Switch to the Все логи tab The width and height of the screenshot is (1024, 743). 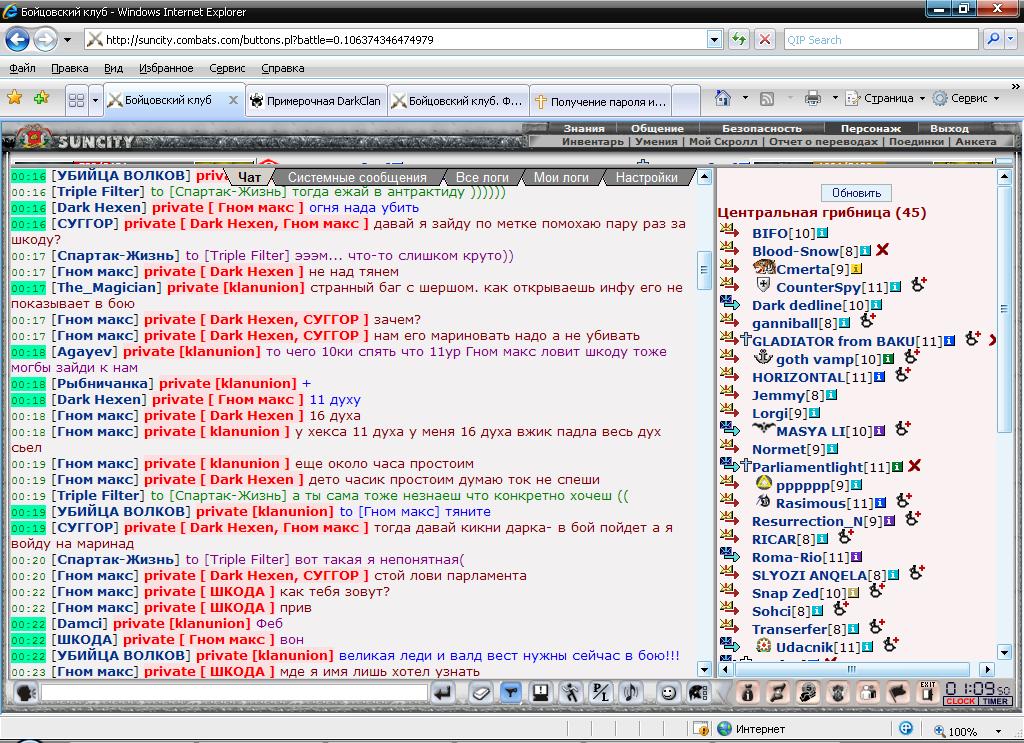pyautogui.click(x=482, y=177)
